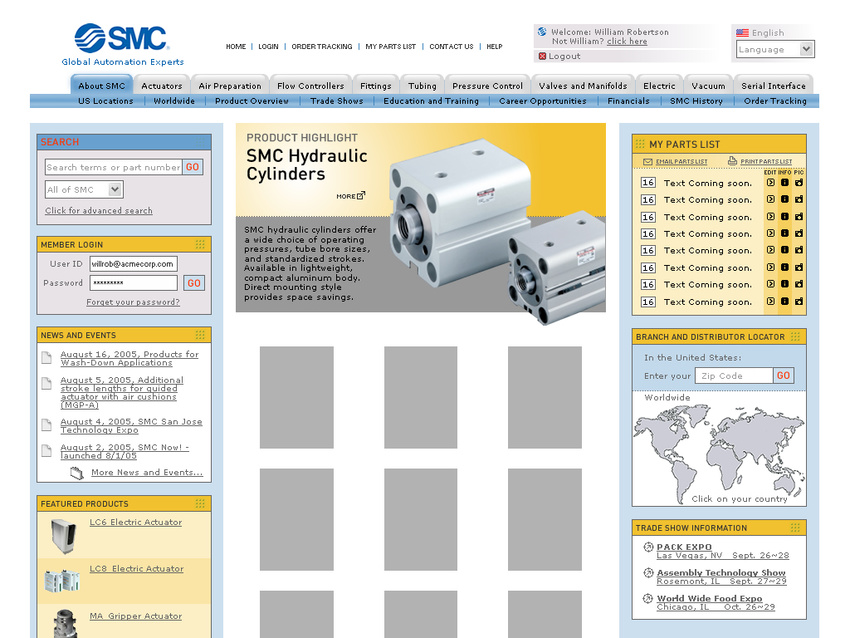
Task: Click Pic icon in first parts list row
Action: [x=799, y=183]
